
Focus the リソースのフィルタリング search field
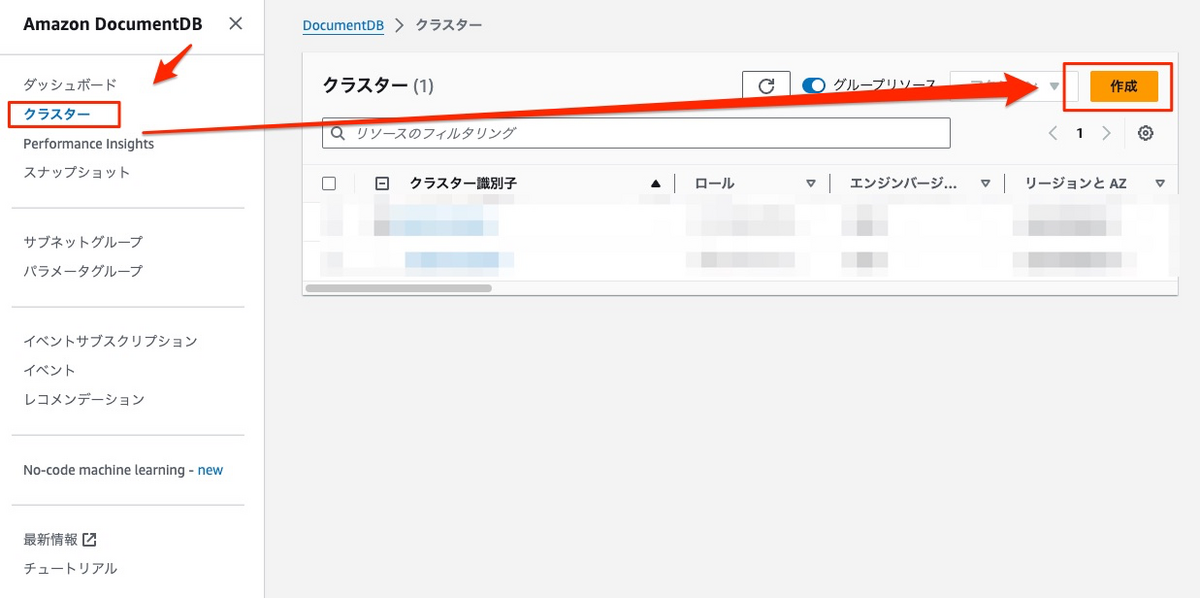pyautogui.click(x=636, y=133)
